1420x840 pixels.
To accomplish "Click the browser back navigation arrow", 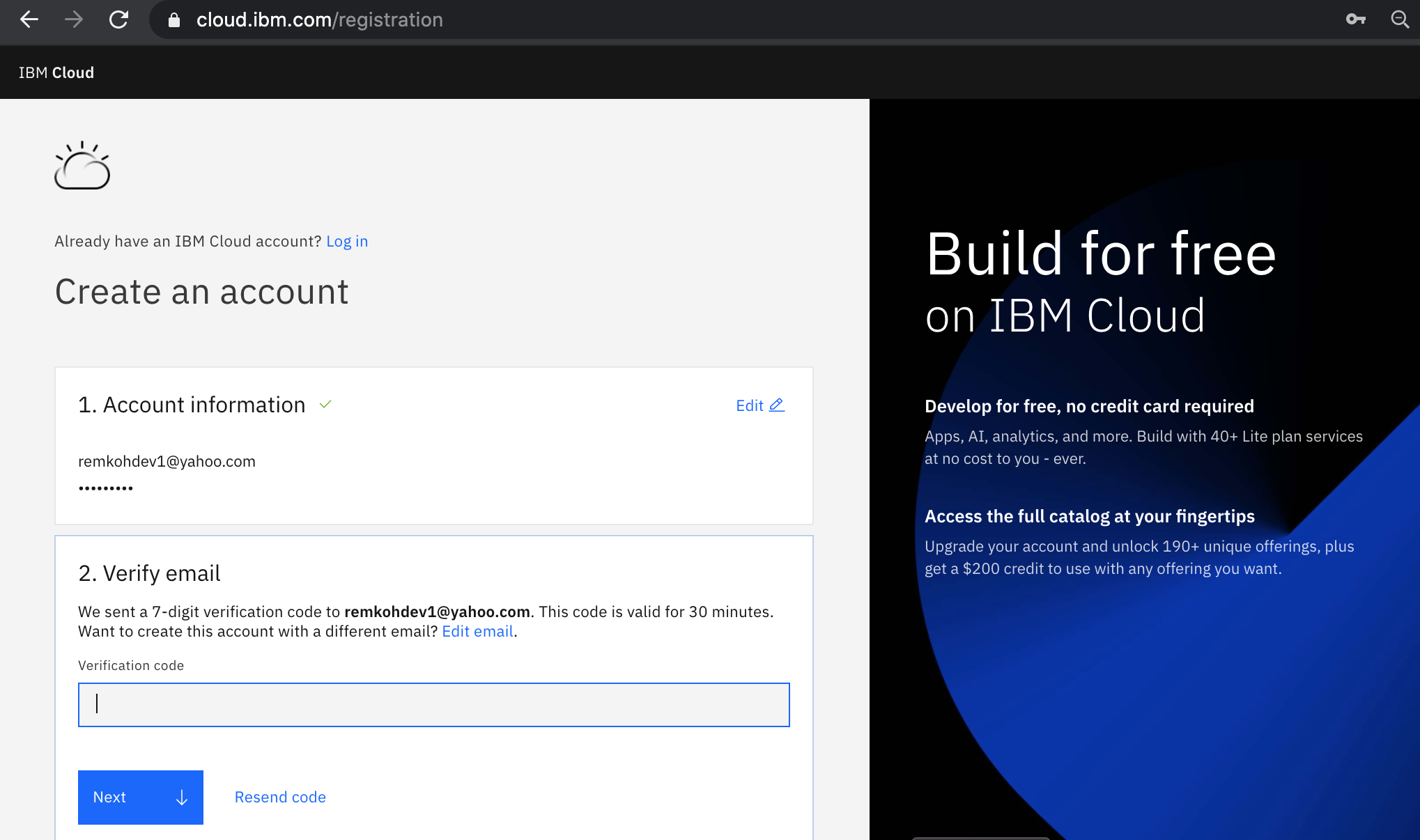I will click(x=29, y=20).
